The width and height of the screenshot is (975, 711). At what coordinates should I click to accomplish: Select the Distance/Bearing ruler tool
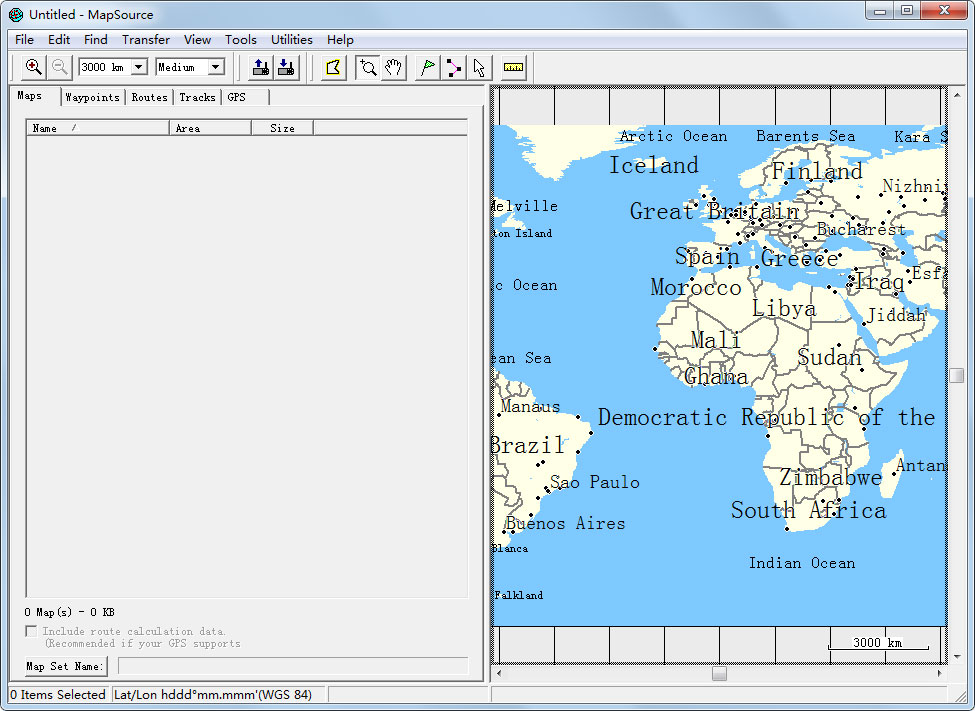(513, 67)
